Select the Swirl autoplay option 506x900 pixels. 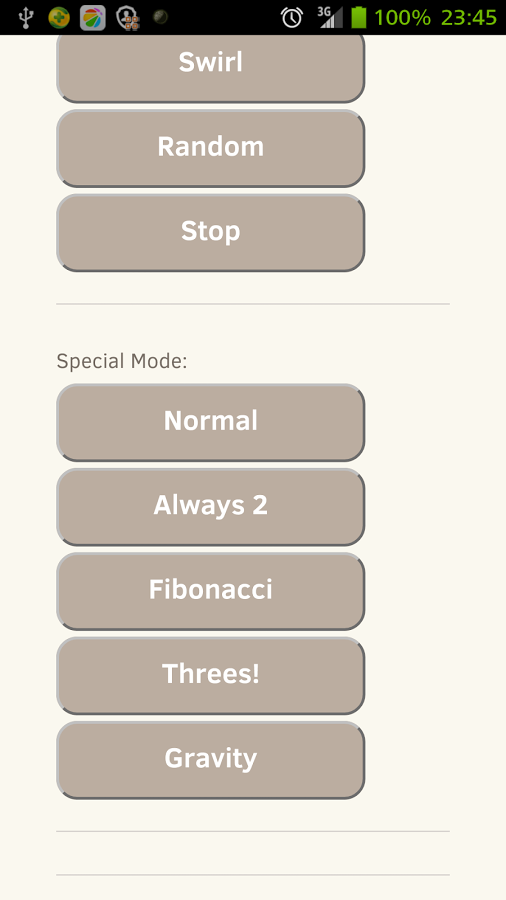211,67
